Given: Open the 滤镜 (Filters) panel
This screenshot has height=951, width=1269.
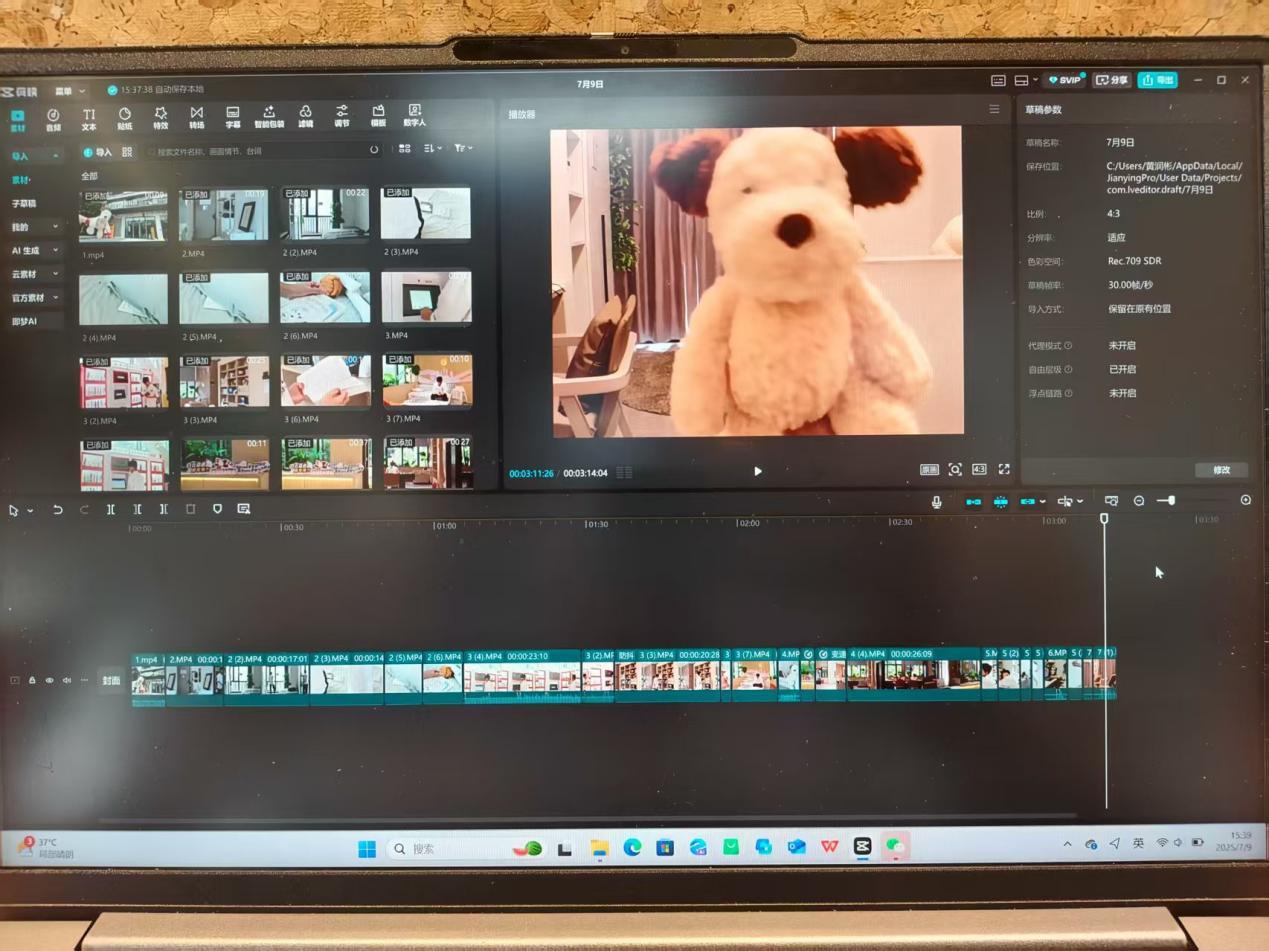Looking at the screenshot, I should tap(305, 117).
